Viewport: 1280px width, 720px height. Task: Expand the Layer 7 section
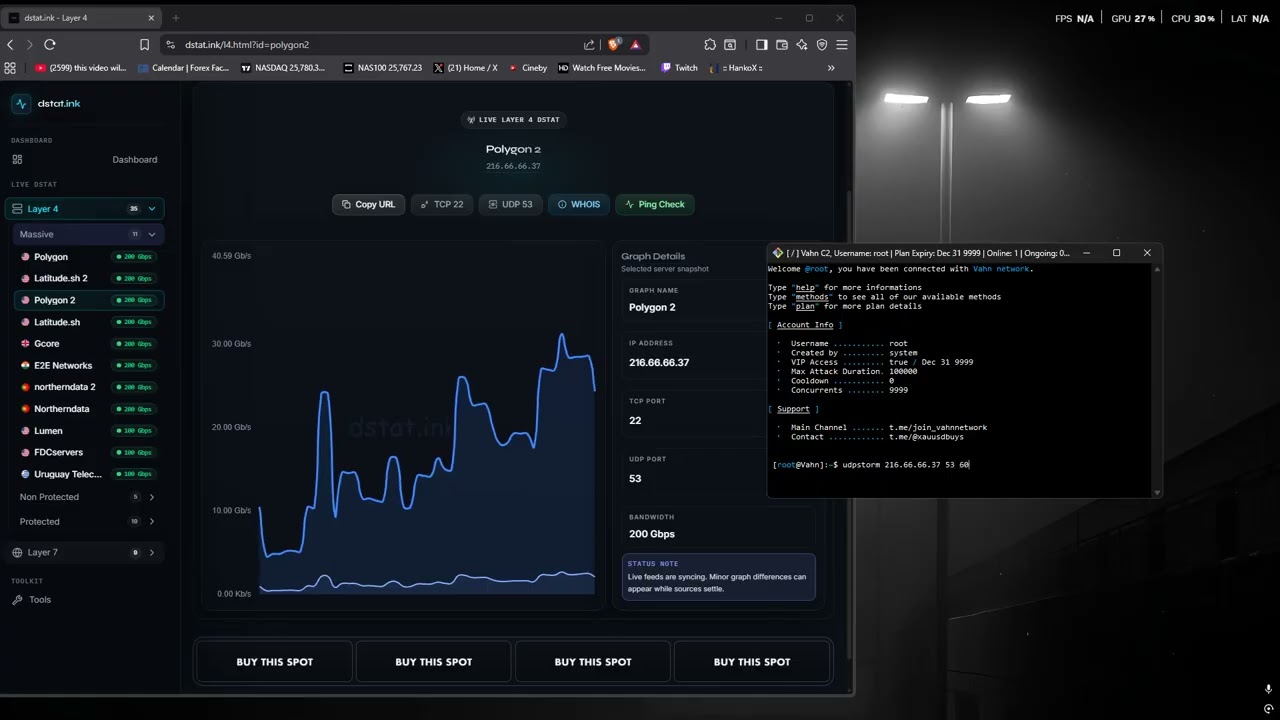coord(84,552)
